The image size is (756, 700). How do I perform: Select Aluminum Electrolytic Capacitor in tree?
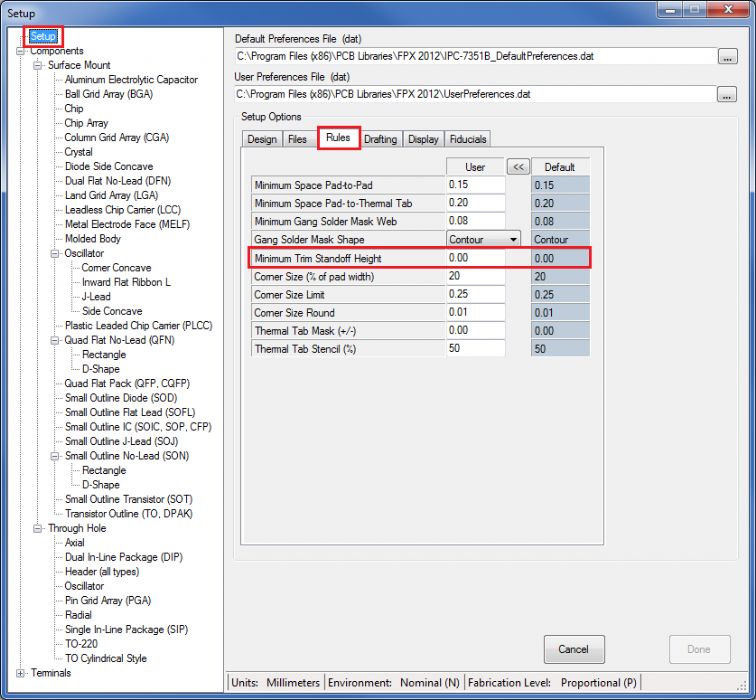click(x=131, y=80)
